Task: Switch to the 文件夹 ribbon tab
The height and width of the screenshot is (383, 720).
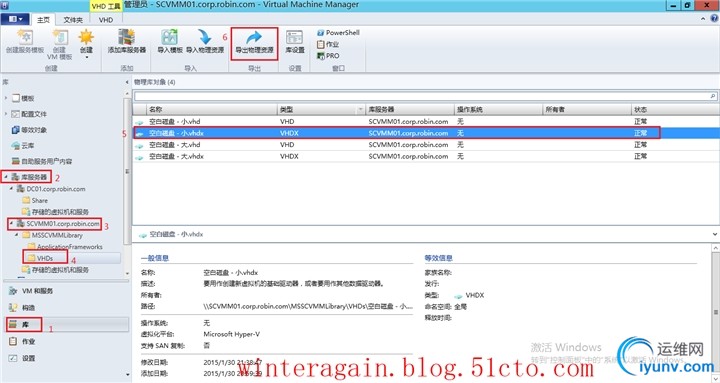Action: pos(73,20)
